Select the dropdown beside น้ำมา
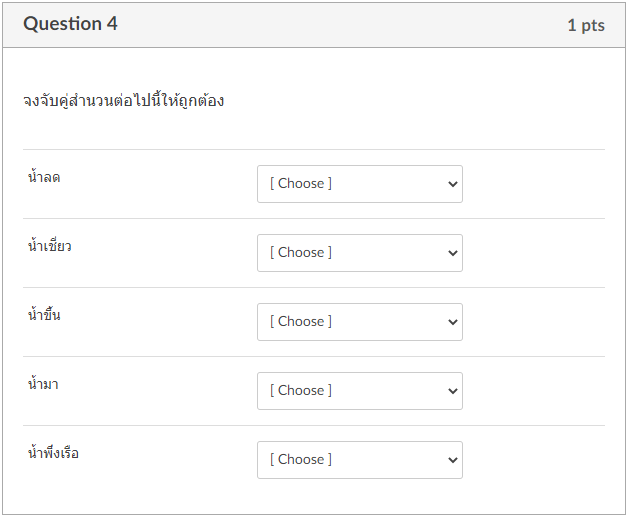Viewport: 629px width, 517px height. coord(359,391)
